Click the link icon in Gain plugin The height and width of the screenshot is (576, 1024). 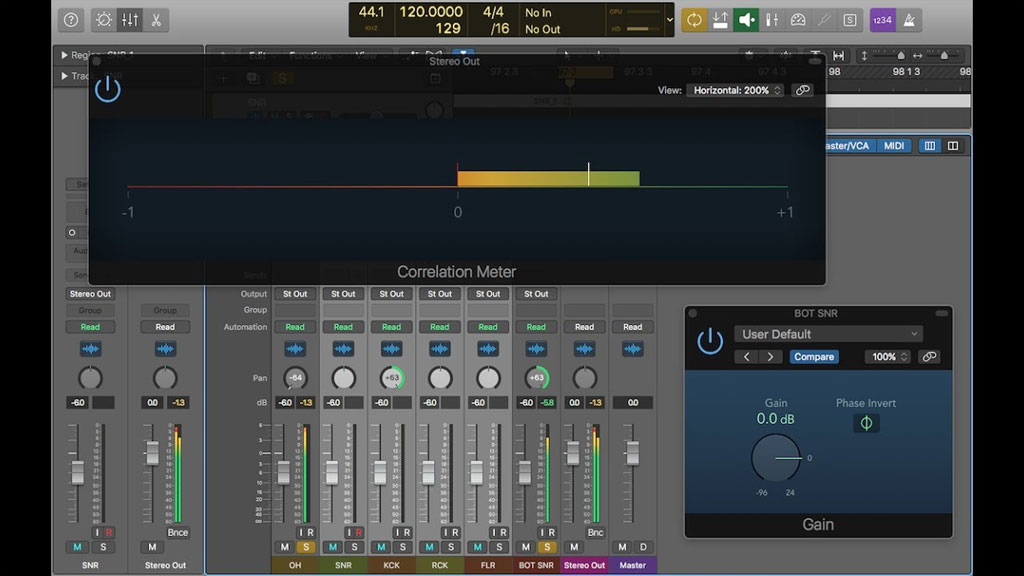[929, 357]
